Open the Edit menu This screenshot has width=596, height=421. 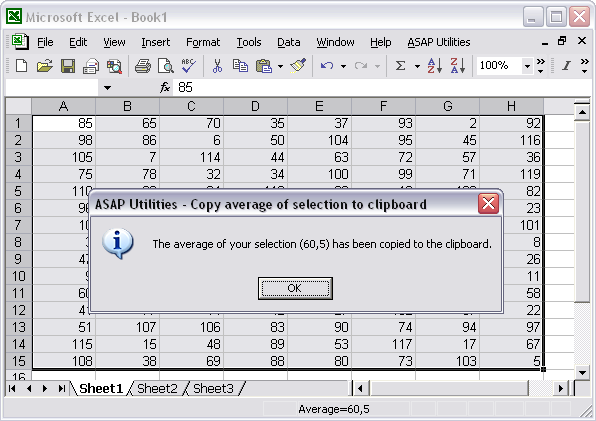(78, 42)
